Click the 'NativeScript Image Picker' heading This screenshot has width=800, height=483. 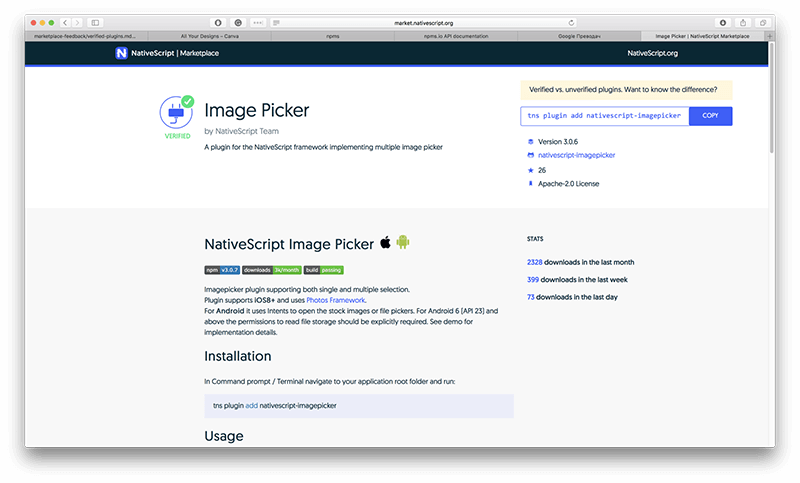pyautogui.click(x=289, y=244)
